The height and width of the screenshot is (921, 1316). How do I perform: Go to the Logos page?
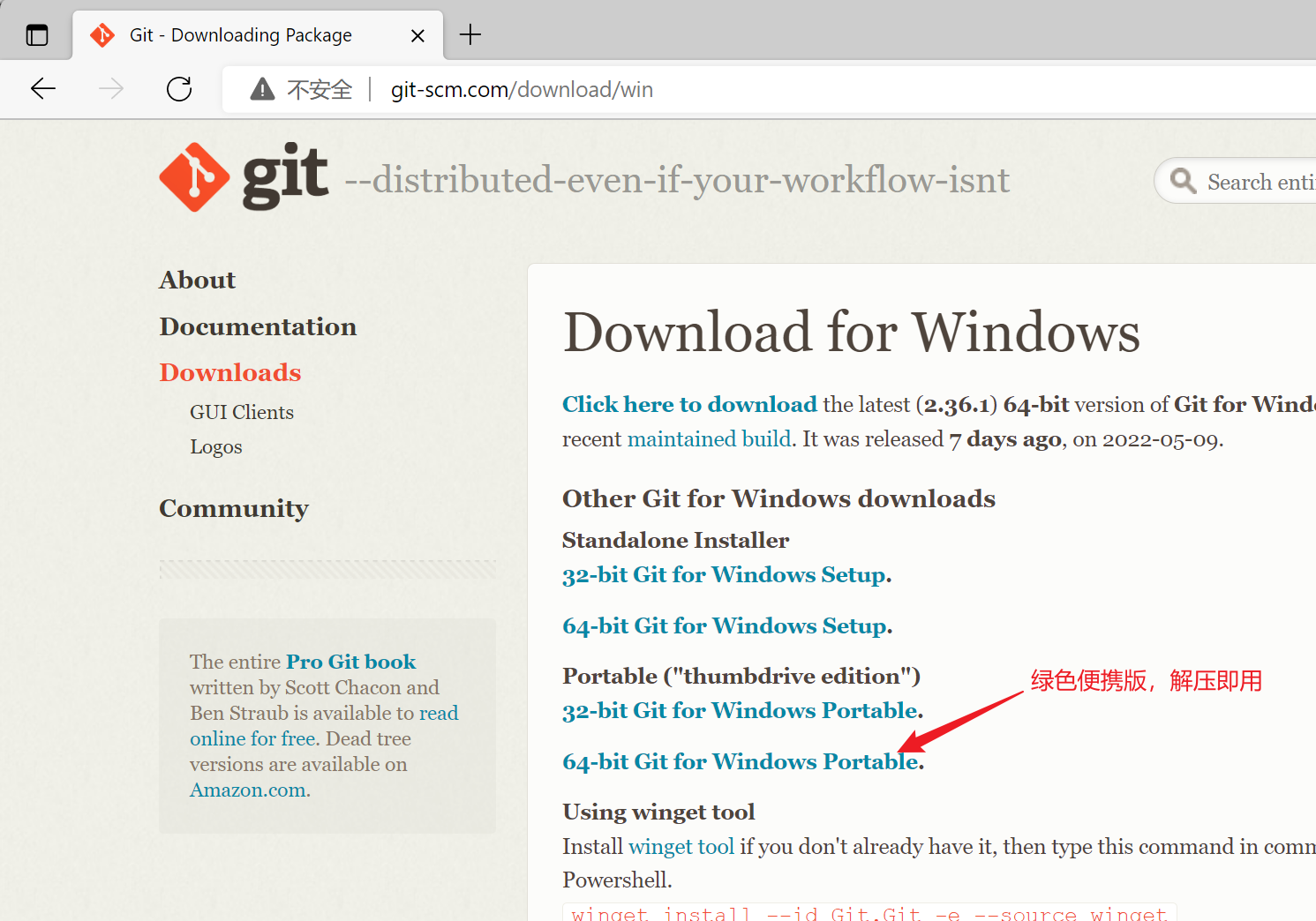pyautogui.click(x=216, y=446)
